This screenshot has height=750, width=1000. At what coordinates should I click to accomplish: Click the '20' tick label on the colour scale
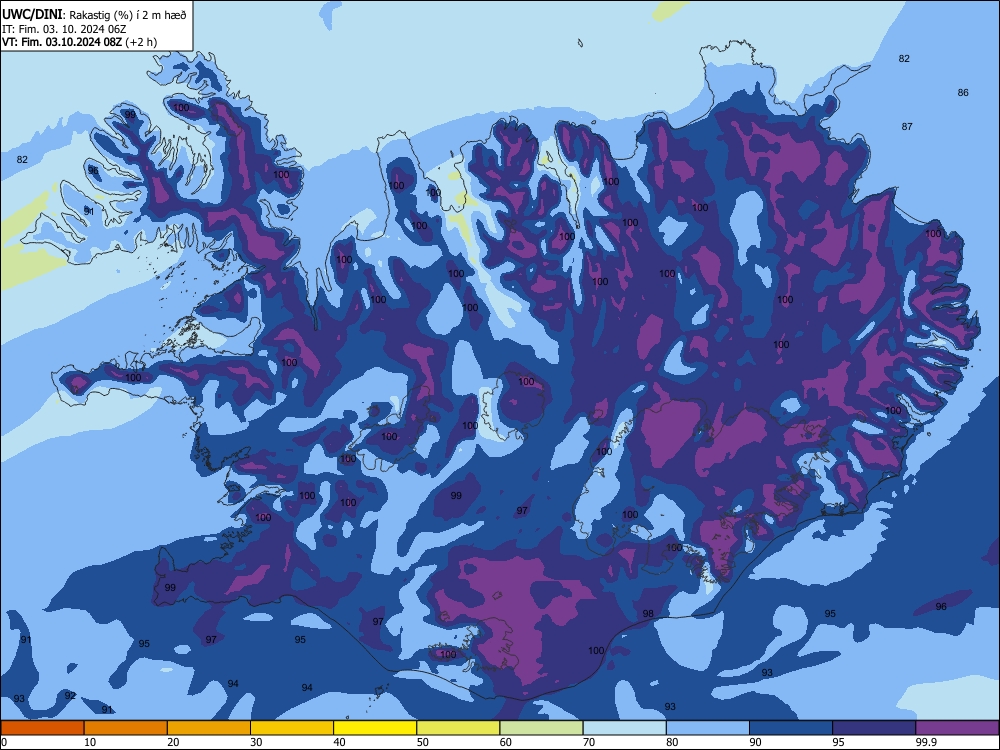tap(173, 742)
